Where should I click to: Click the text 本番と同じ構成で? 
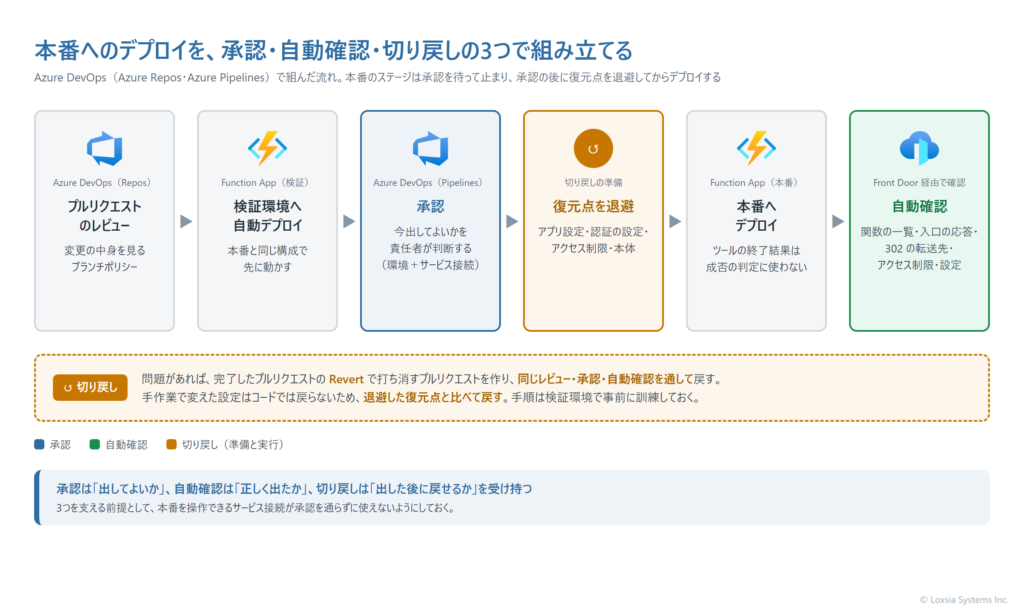[x=267, y=250]
